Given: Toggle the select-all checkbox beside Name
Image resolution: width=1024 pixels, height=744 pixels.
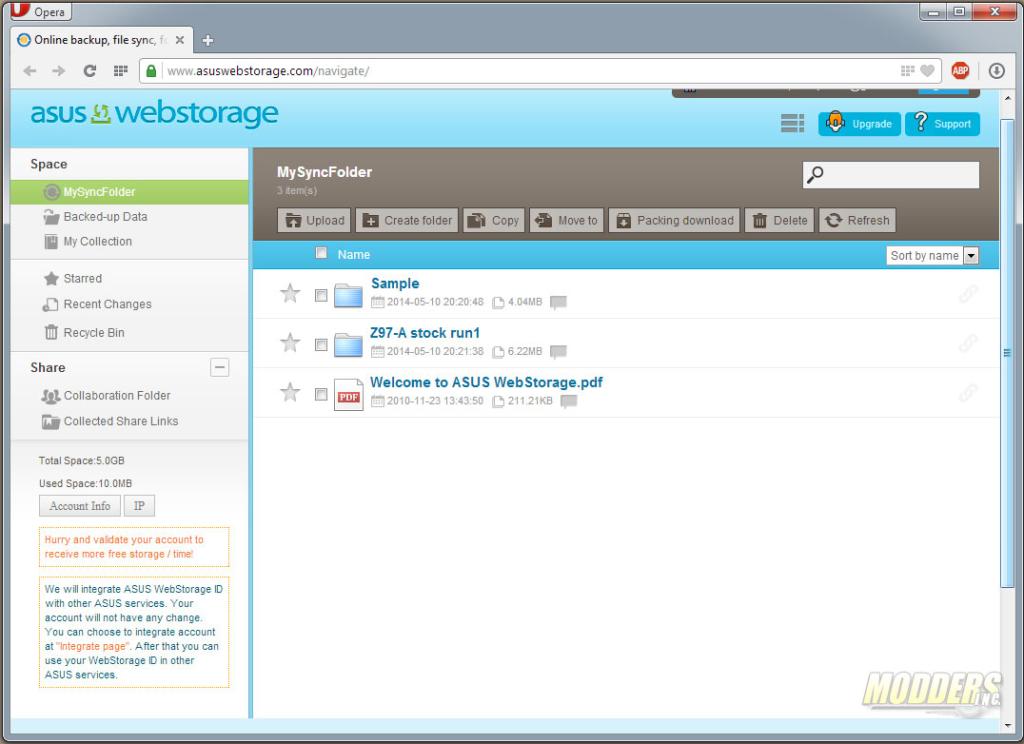Looking at the screenshot, I should click(321, 254).
